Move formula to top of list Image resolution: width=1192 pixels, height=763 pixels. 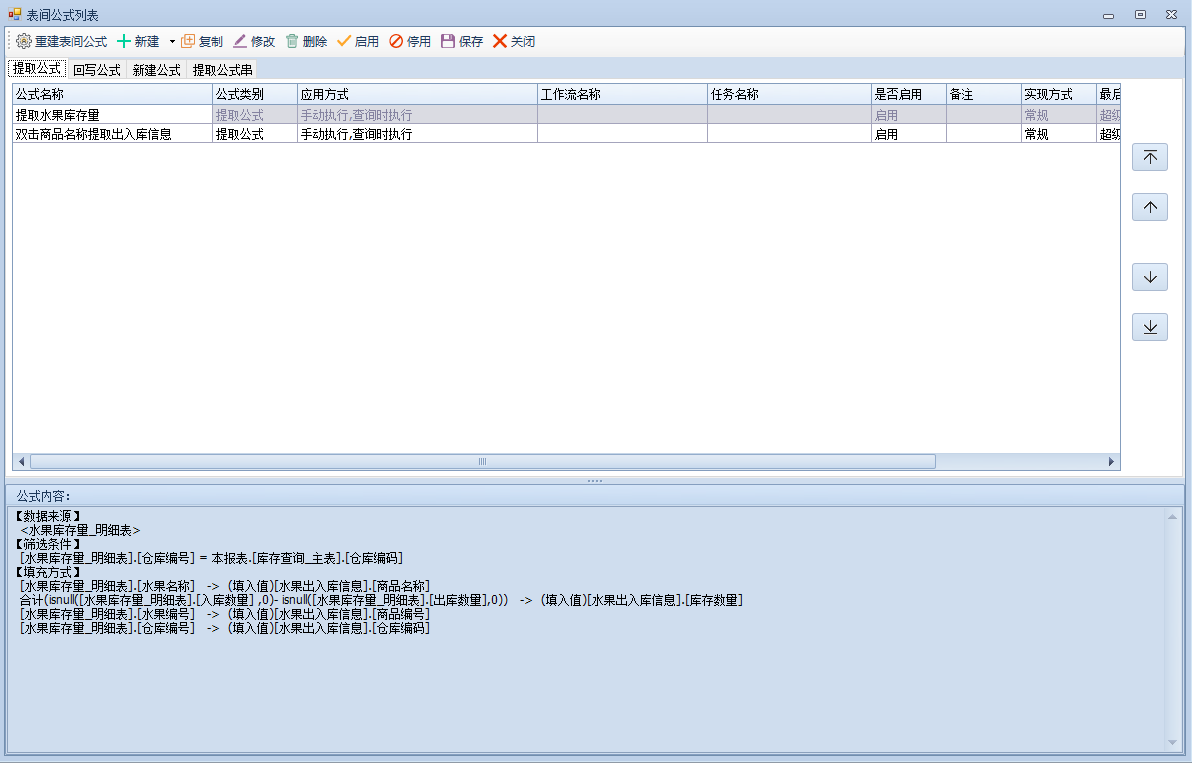[1150, 157]
